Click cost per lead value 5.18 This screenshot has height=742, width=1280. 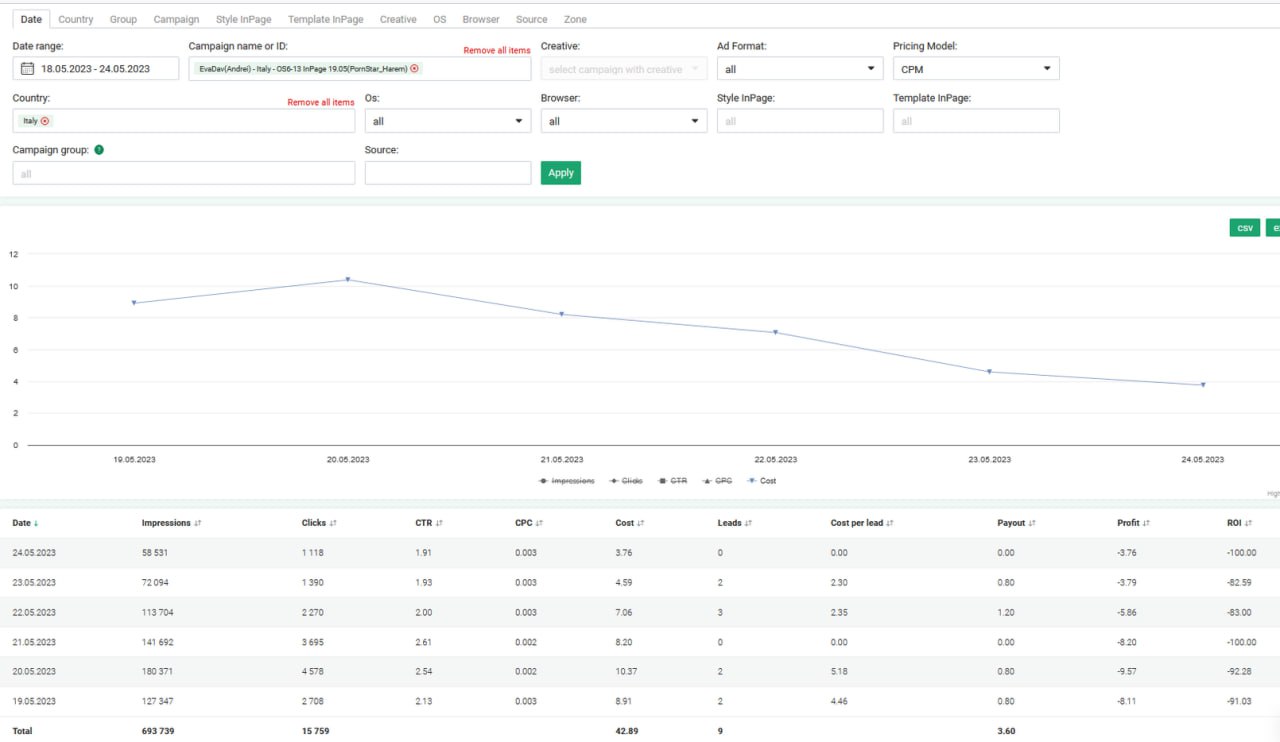839,671
